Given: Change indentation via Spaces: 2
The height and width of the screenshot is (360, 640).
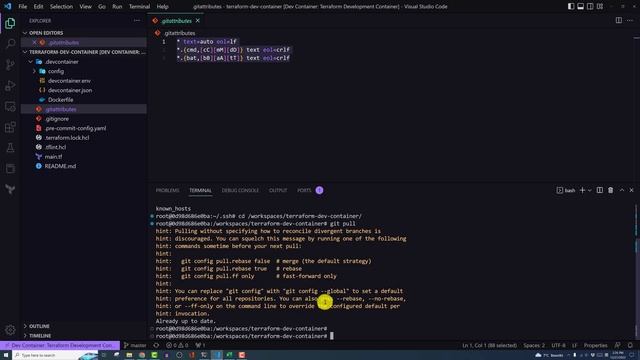Looking at the screenshot, I should [x=534, y=345].
